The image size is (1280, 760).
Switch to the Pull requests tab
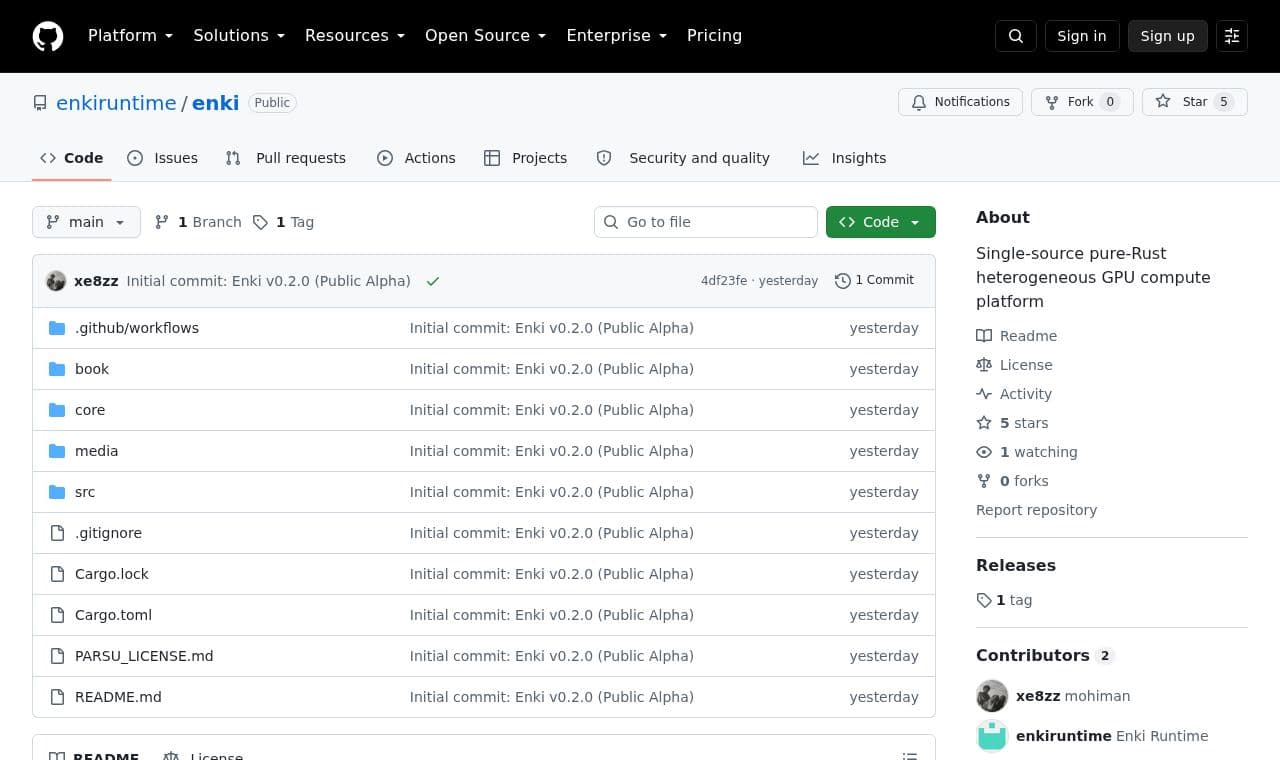(x=286, y=158)
